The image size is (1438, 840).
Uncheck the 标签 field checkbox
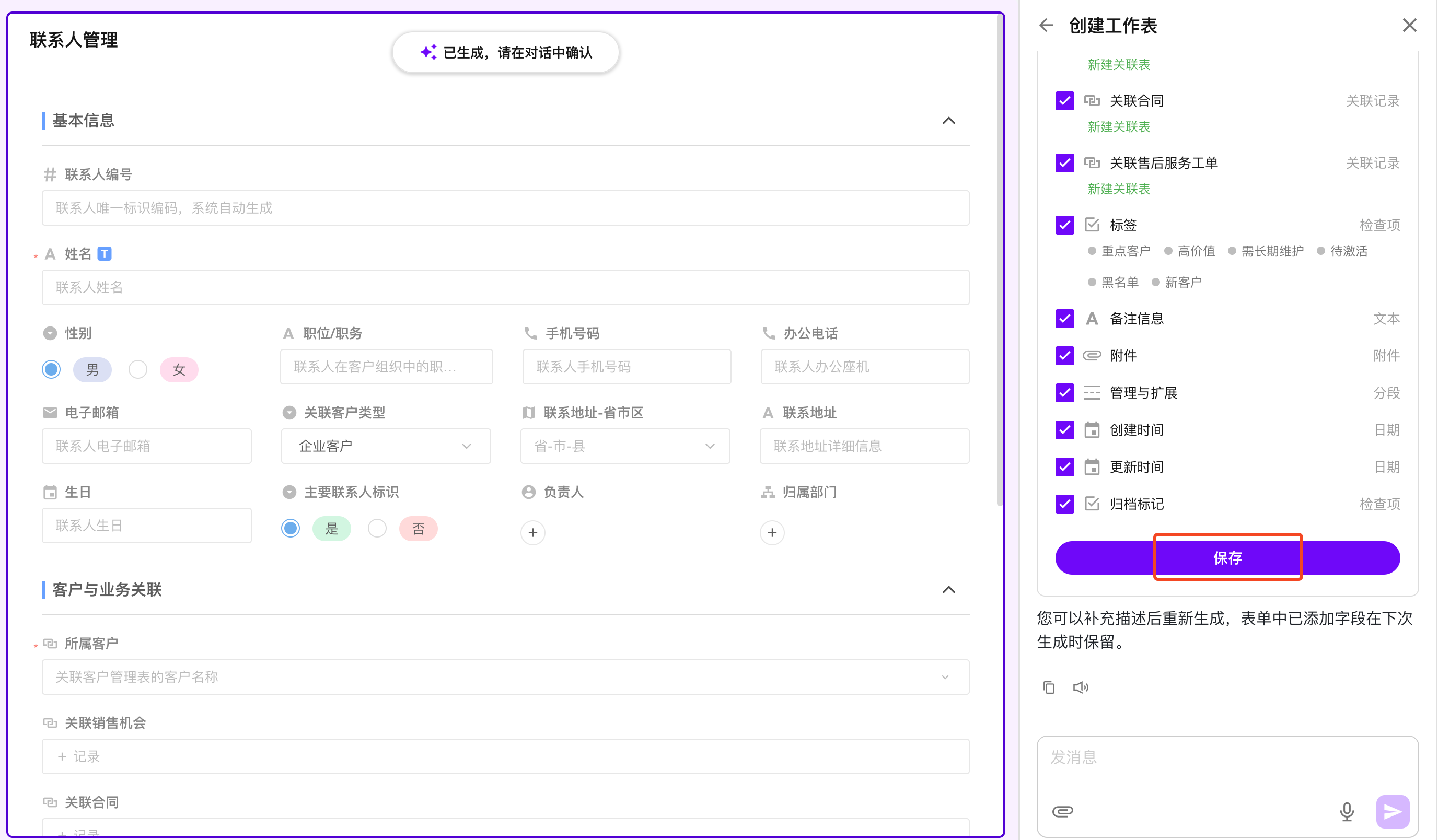[x=1065, y=225]
